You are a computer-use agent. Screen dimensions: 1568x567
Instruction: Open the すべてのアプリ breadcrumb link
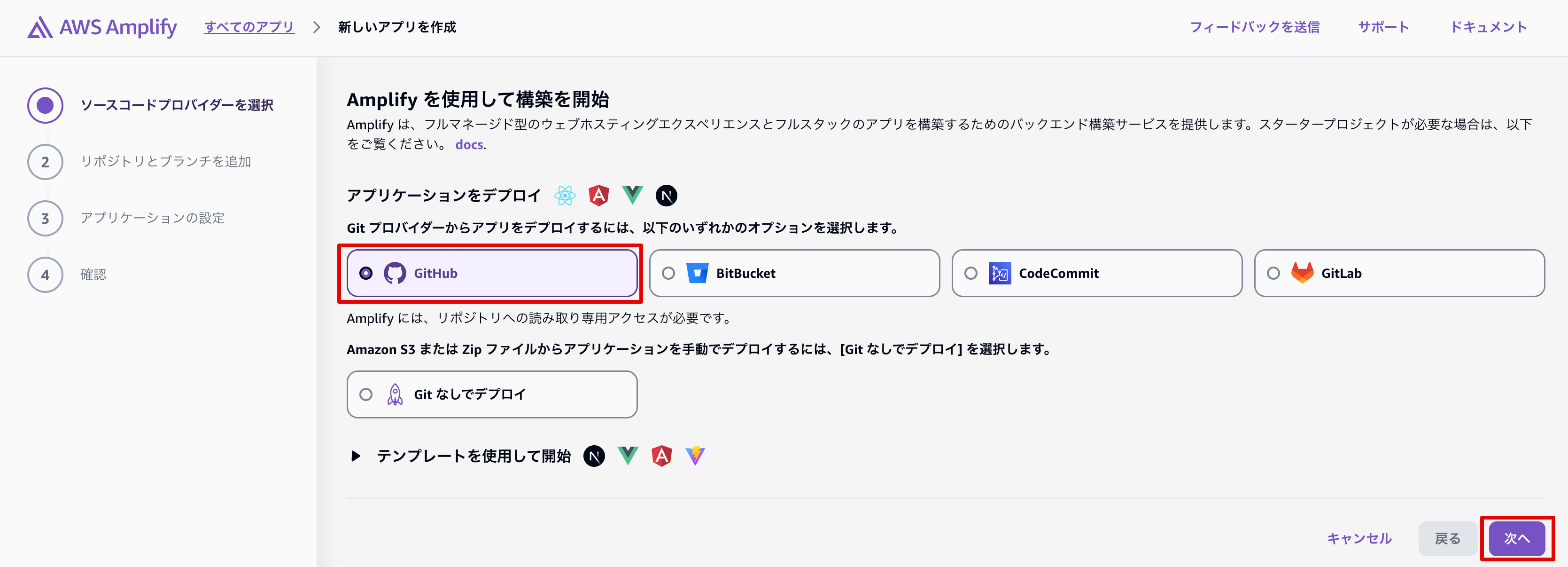(x=249, y=27)
